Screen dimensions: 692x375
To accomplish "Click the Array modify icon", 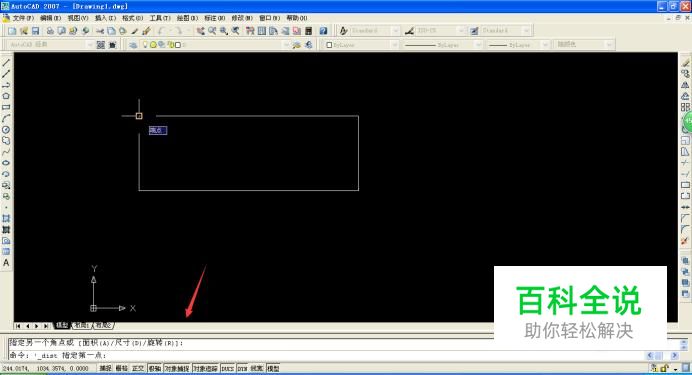I will [x=685, y=107].
